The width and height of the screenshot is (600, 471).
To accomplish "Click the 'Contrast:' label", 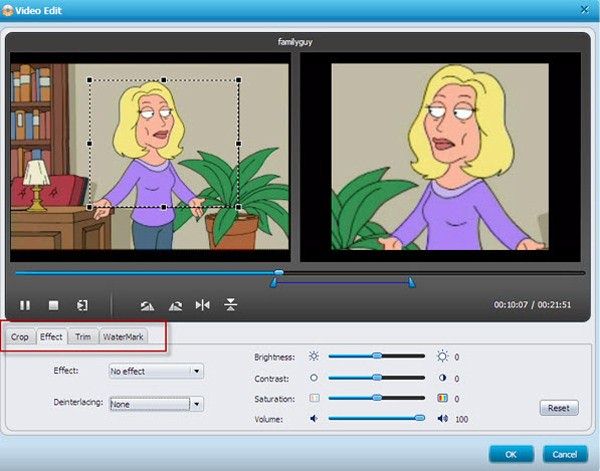I will pyautogui.click(x=271, y=378).
